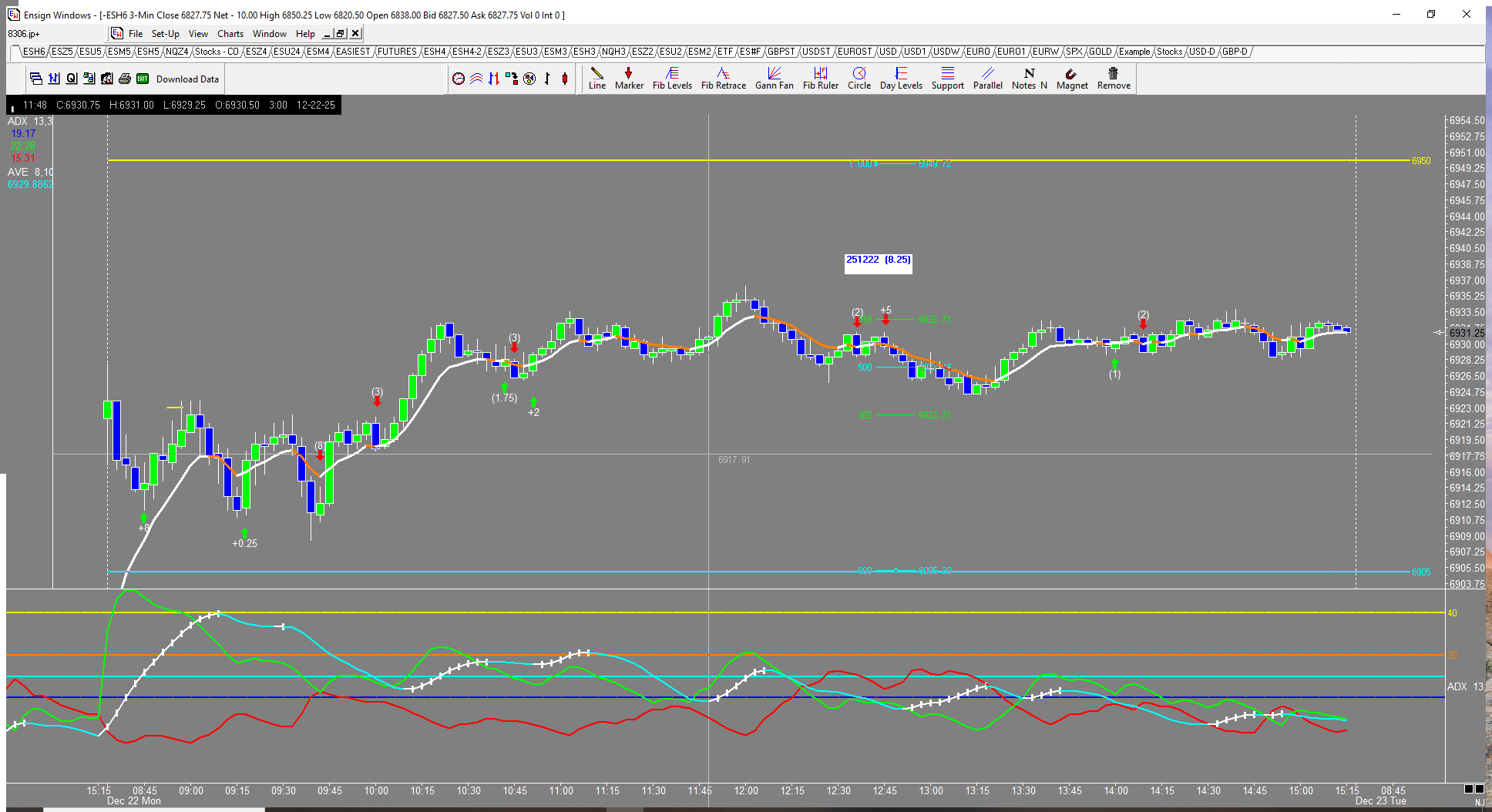Click the green Exit icon
The image size is (1492, 812).
click(143, 79)
